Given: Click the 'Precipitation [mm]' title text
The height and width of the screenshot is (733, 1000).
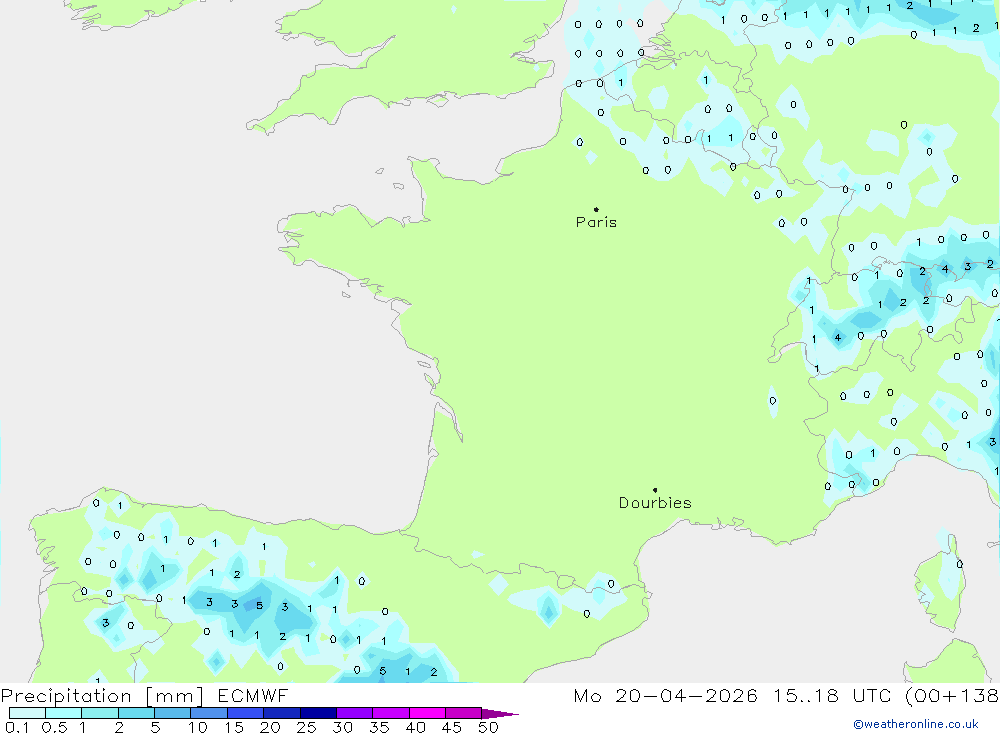Looking at the screenshot, I should tap(102, 696).
